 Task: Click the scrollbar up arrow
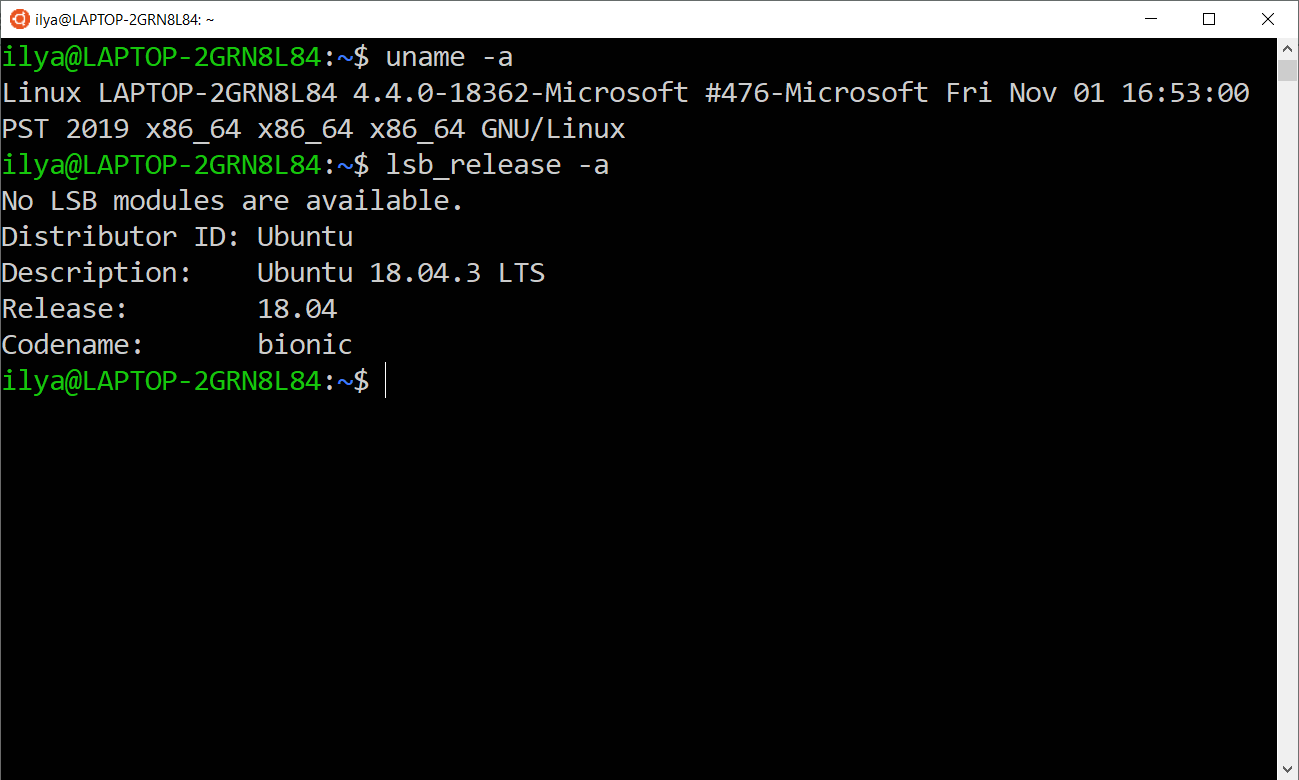[1288, 47]
